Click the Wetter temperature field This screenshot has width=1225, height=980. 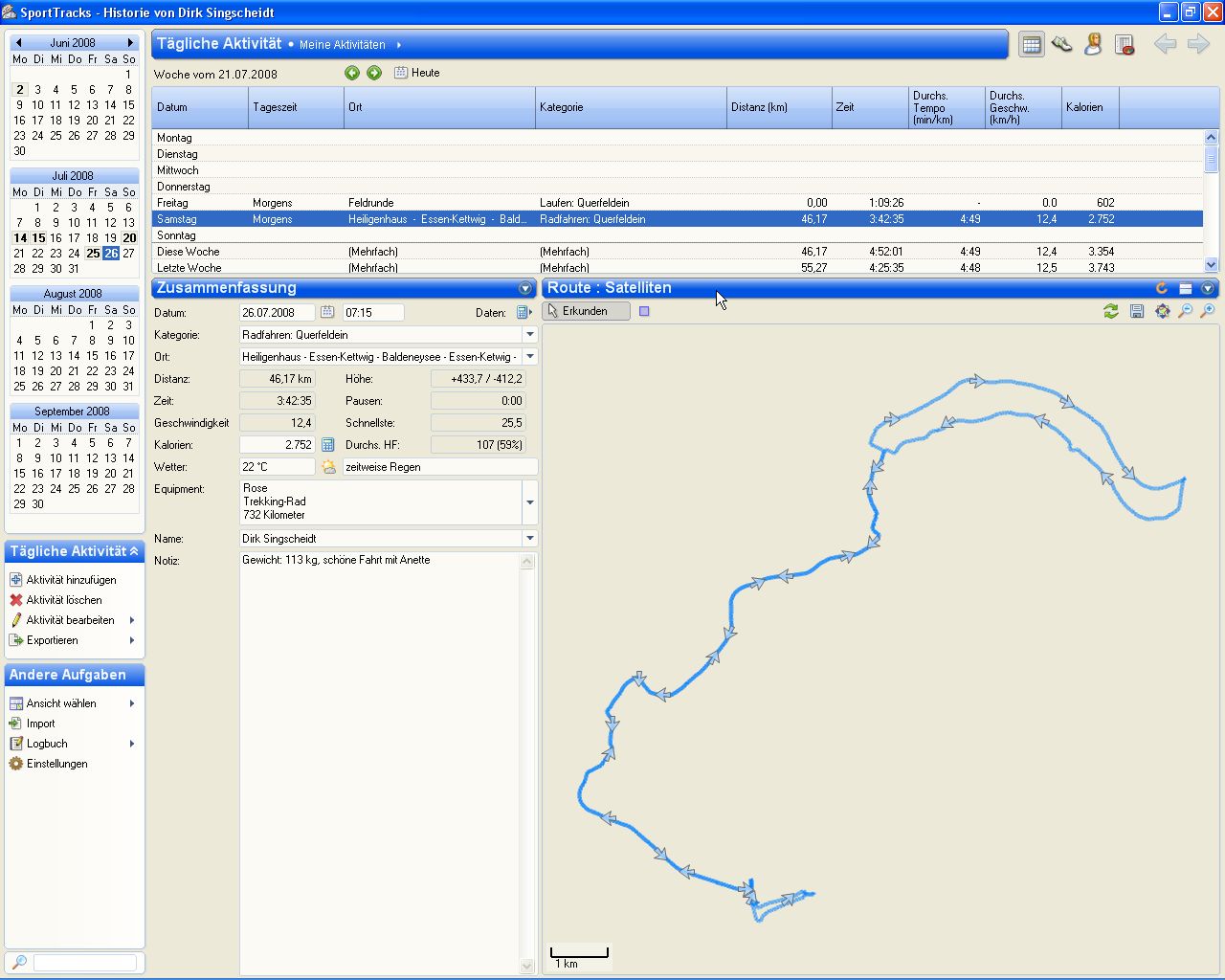277,467
